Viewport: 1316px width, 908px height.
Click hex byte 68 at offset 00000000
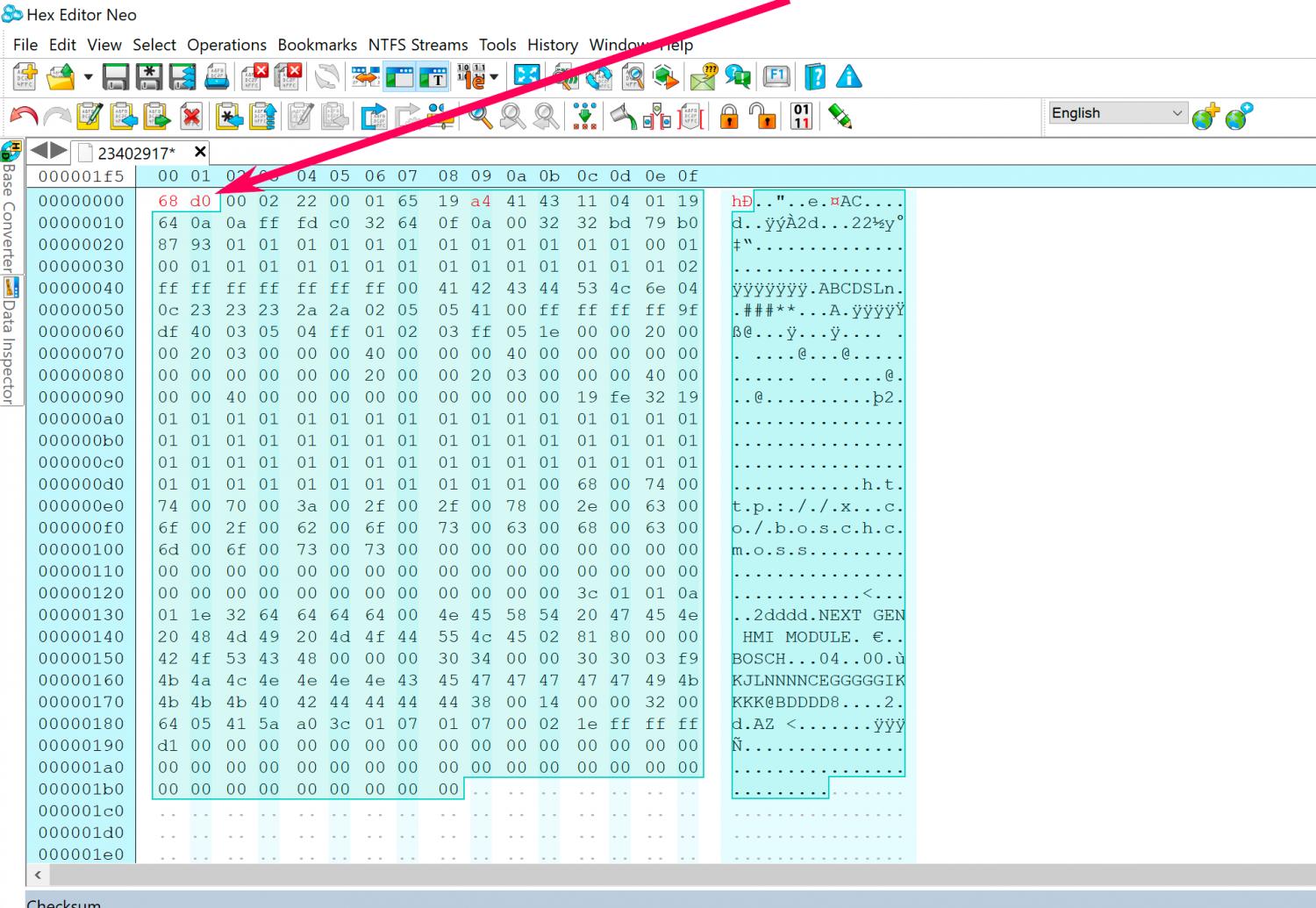click(x=168, y=201)
